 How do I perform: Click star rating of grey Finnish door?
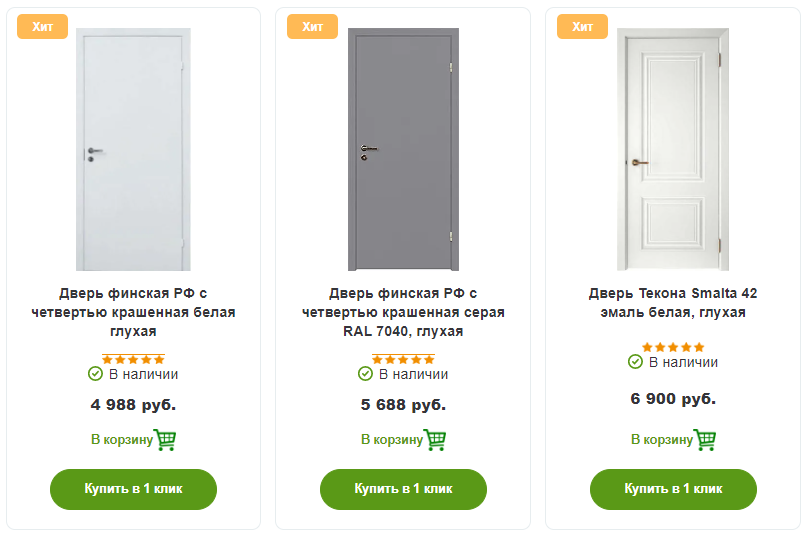click(403, 359)
